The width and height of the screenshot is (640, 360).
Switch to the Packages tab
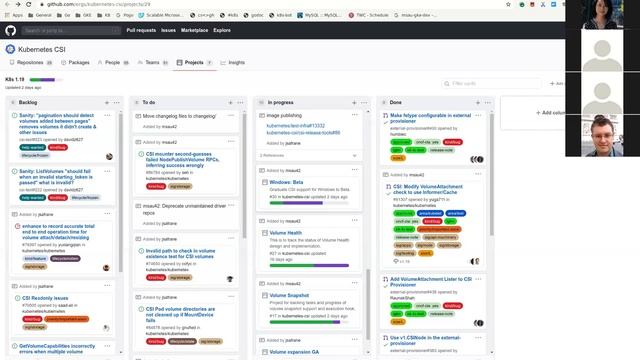click(x=75, y=62)
